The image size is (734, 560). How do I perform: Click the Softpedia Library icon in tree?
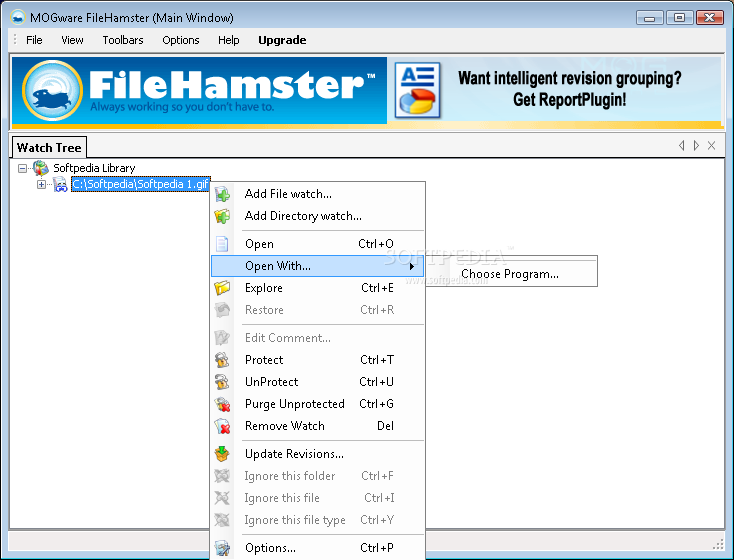(x=41, y=168)
